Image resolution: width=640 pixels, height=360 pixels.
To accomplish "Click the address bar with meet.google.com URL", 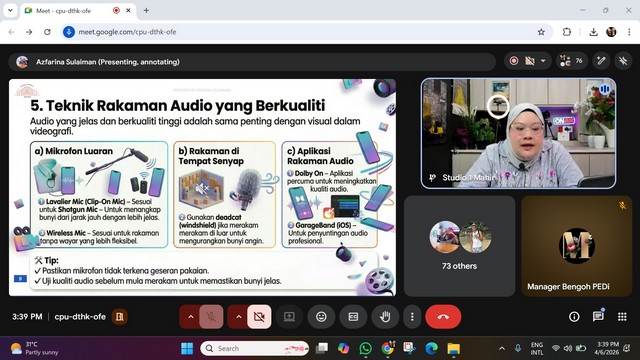I will (306, 32).
